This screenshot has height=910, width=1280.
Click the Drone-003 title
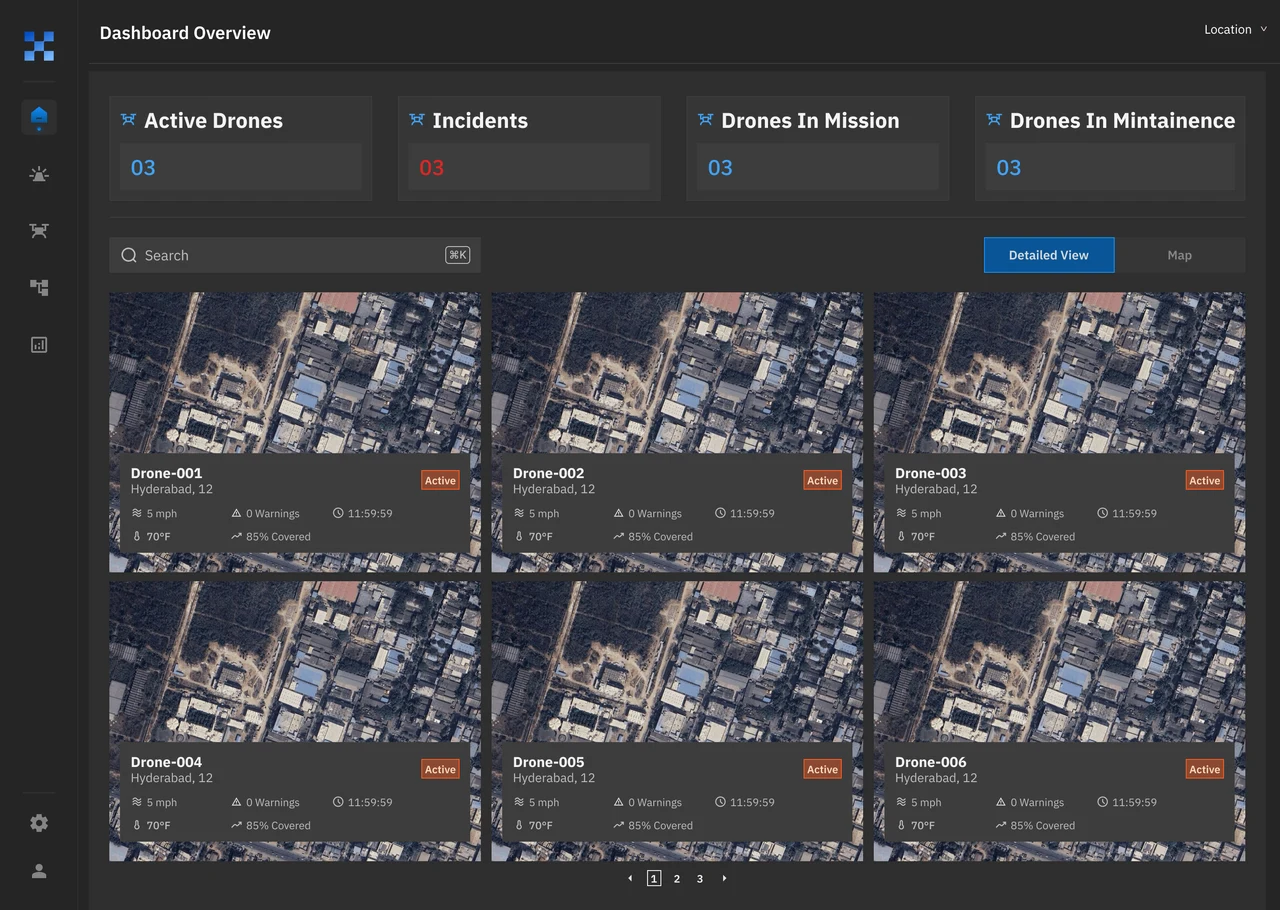[x=931, y=473]
